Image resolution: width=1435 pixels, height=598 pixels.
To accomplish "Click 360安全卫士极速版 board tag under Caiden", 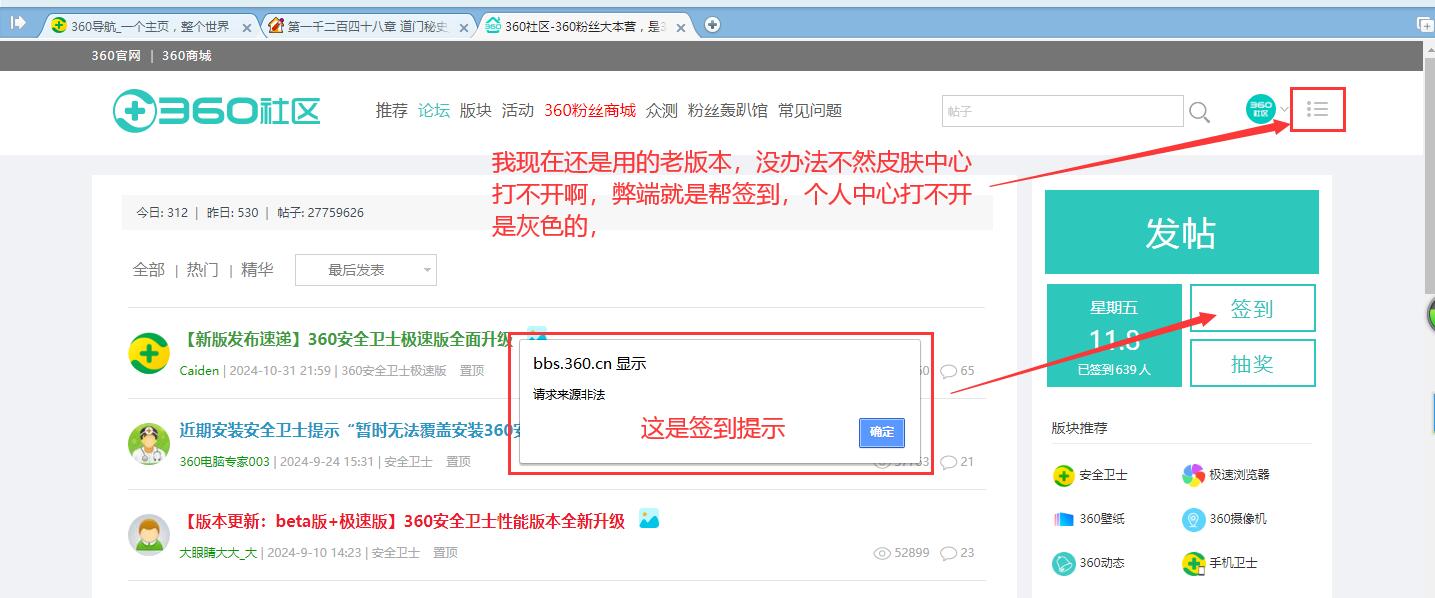I will pos(394,371).
